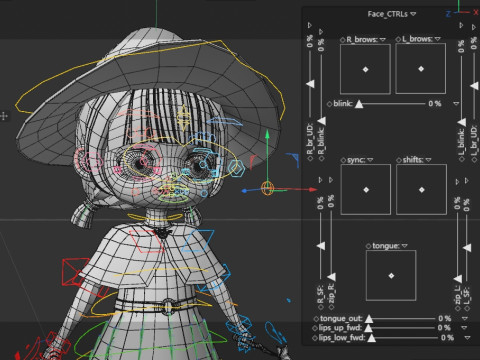
Task: Select the red square chest controller
Action: (146, 241)
